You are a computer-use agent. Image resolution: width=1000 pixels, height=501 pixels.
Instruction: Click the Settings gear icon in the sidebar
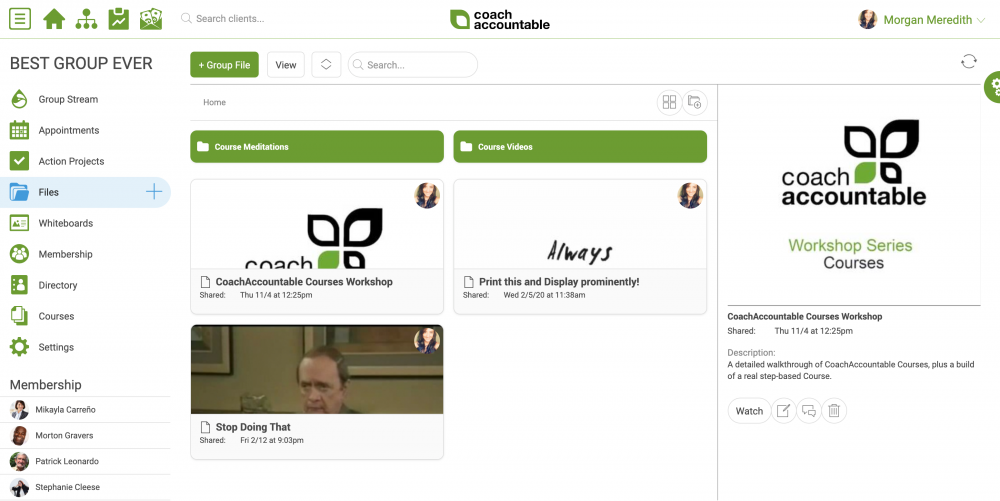[19, 347]
